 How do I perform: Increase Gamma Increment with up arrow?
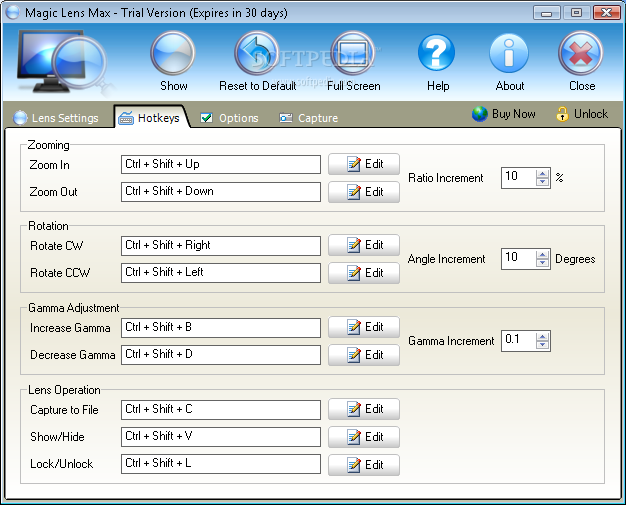(x=542, y=337)
